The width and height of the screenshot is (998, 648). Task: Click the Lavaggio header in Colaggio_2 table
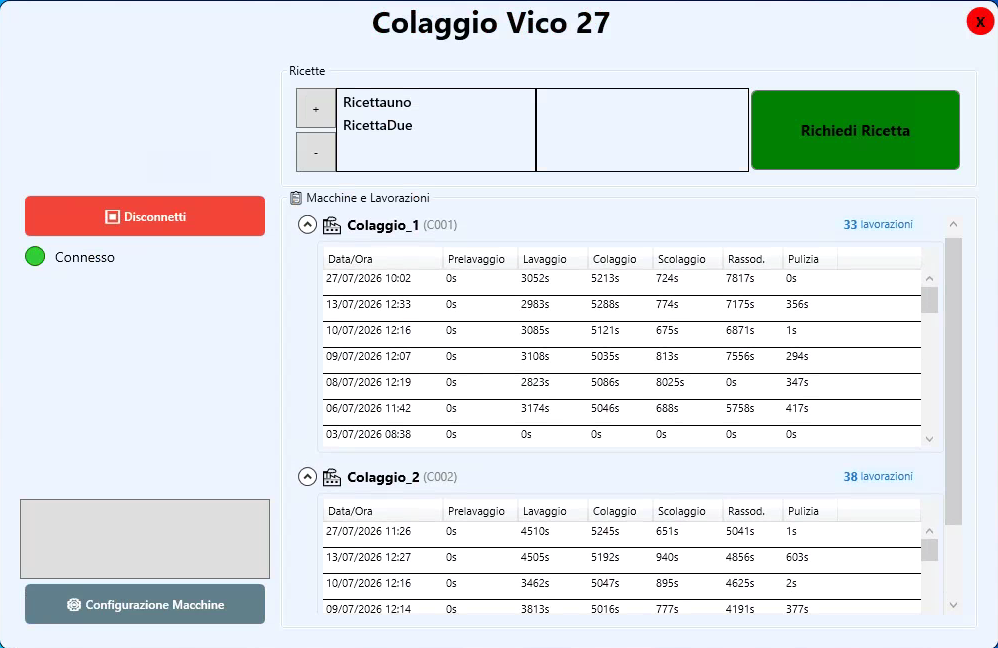552,511
